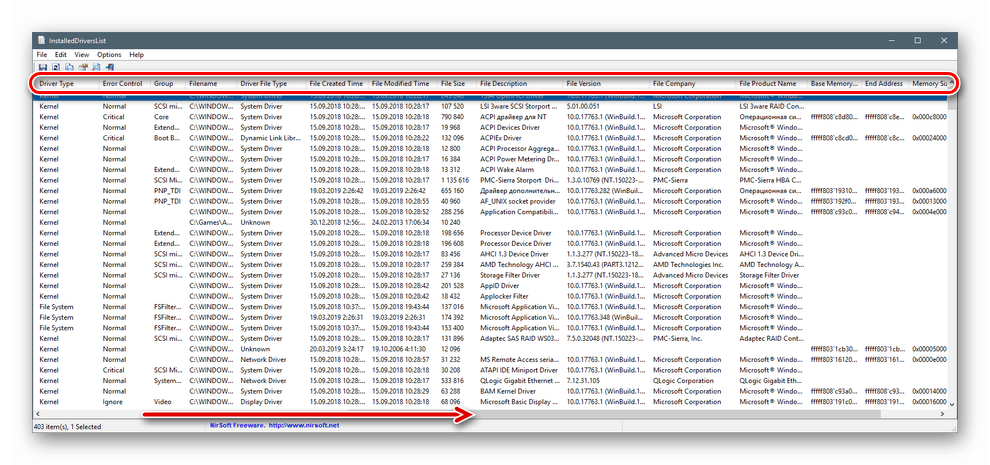Click the 0x000c8000 memory size cell
Viewport: 990px width, 465px height.
[x=929, y=117]
